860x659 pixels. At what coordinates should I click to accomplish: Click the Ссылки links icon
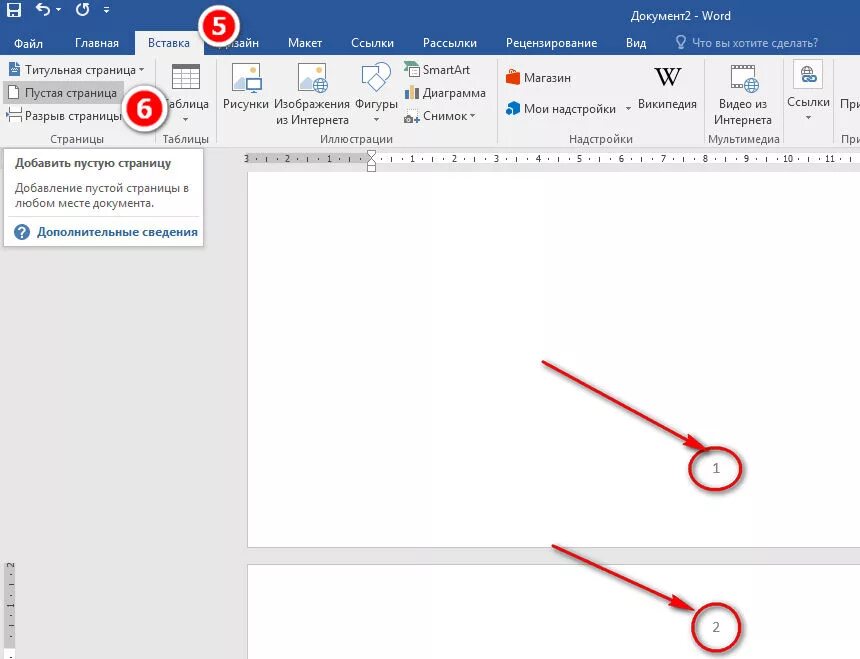808,74
